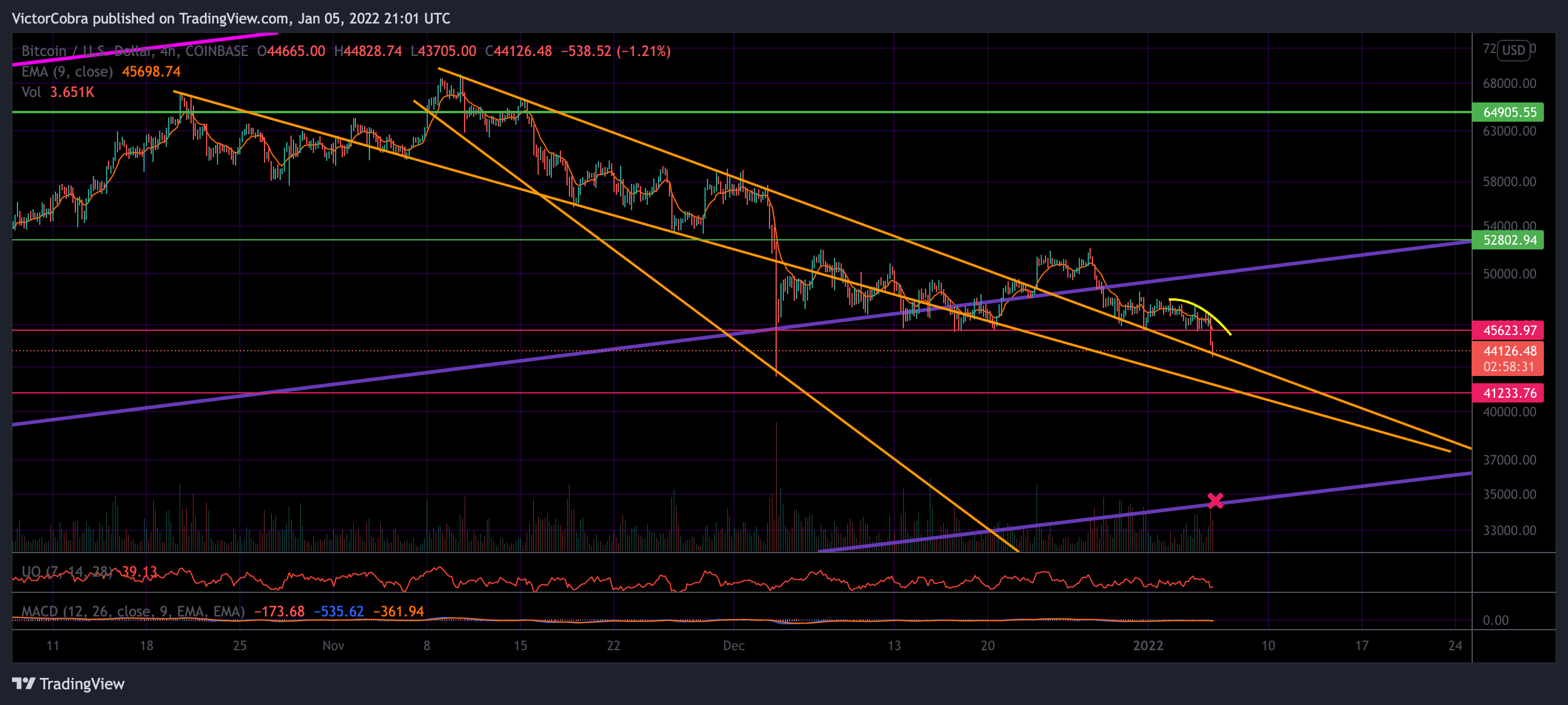Click the 33000.00 price axis label
Viewport: 1568px width, 705px height.
1510,530
